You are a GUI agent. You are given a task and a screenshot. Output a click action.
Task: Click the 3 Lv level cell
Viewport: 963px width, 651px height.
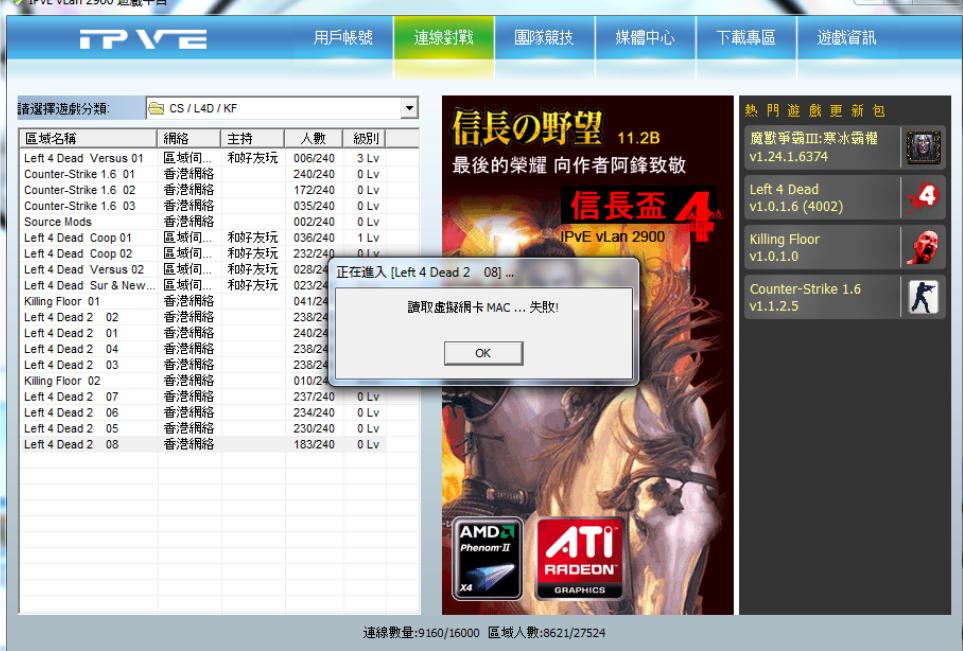click(x=368, y=158)
